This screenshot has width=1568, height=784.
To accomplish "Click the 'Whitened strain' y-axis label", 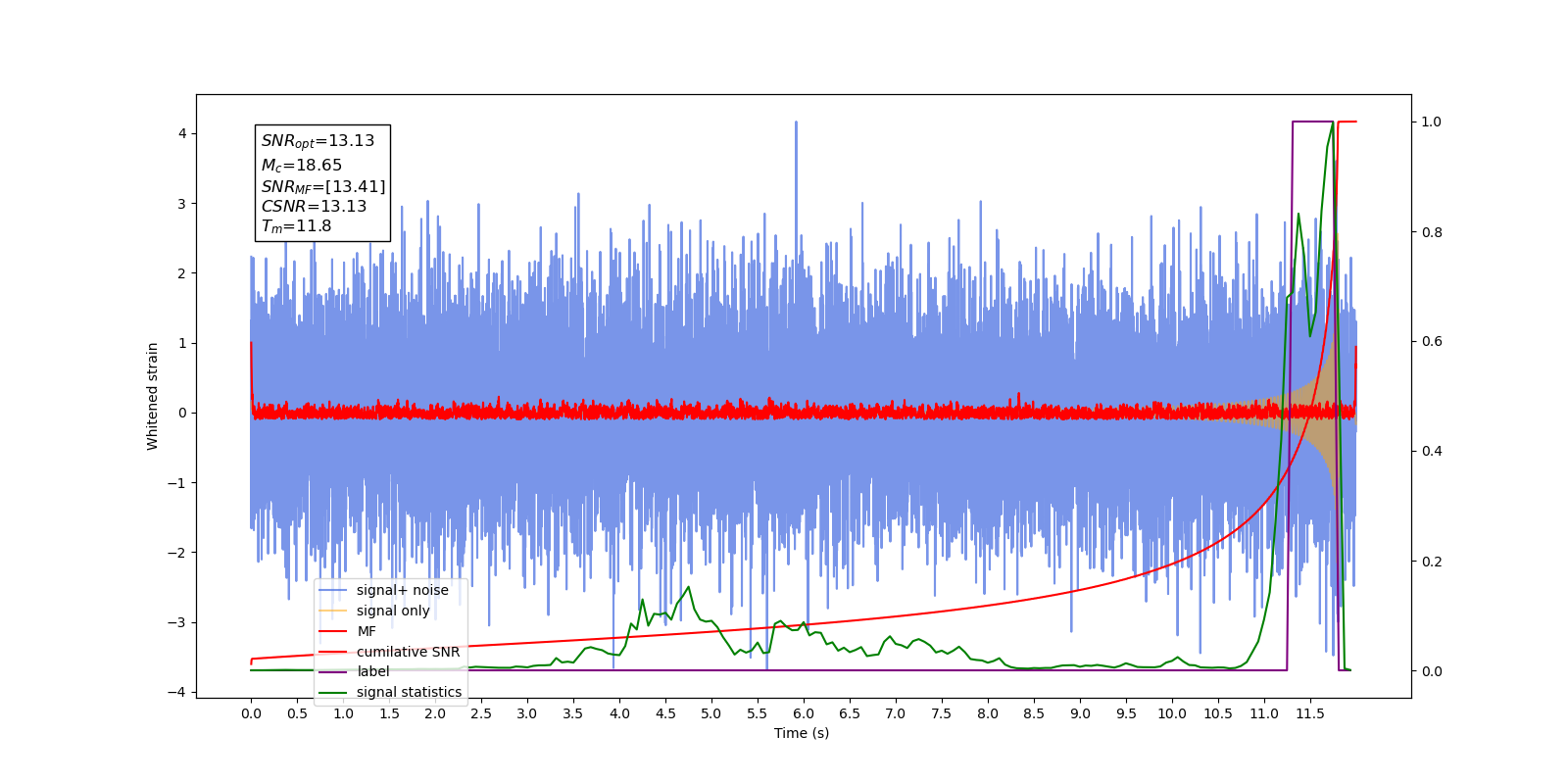I will pyautogui.click(x=152, y=396).
